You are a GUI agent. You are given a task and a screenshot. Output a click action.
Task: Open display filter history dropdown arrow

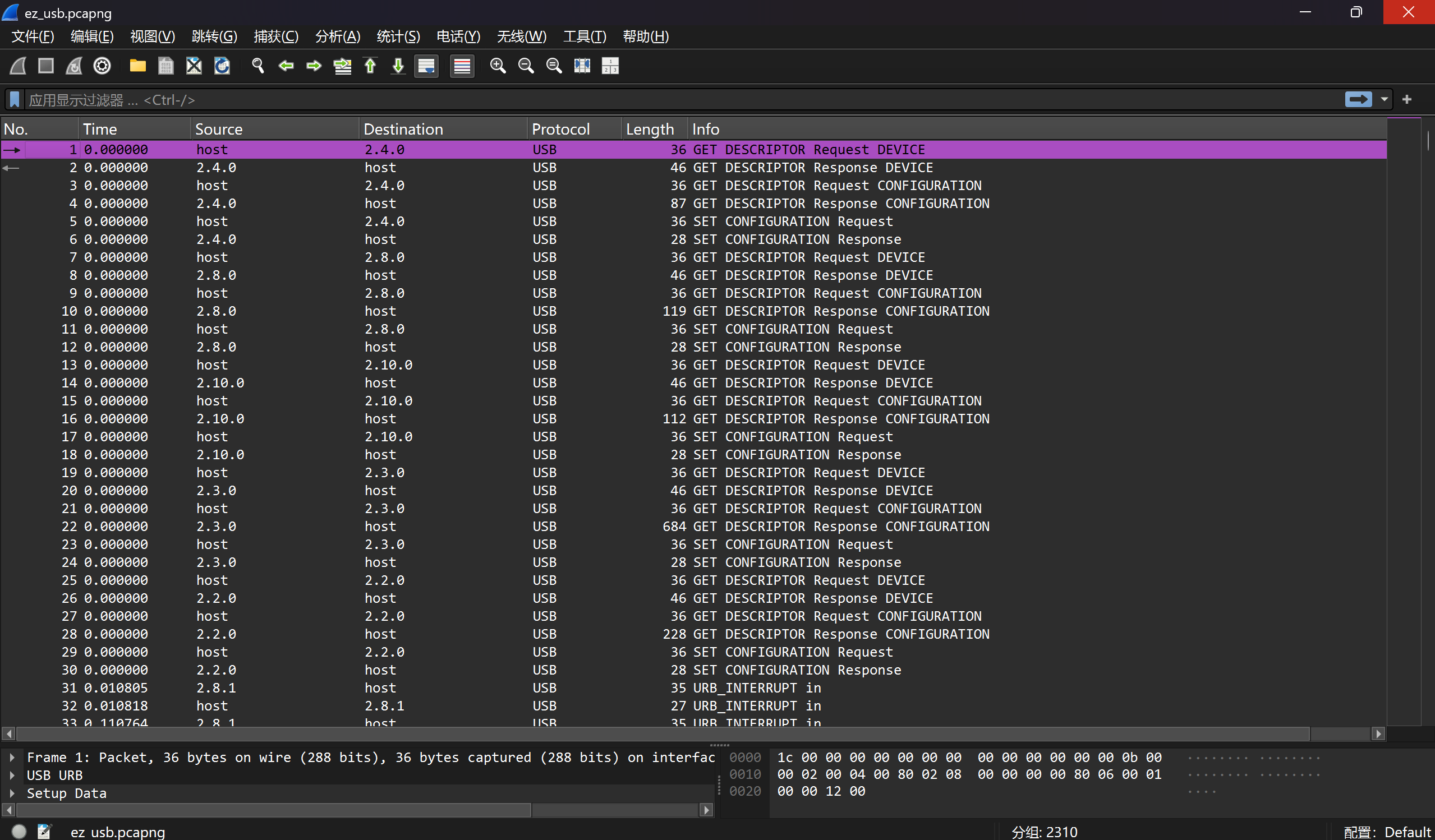point(1384,100)
